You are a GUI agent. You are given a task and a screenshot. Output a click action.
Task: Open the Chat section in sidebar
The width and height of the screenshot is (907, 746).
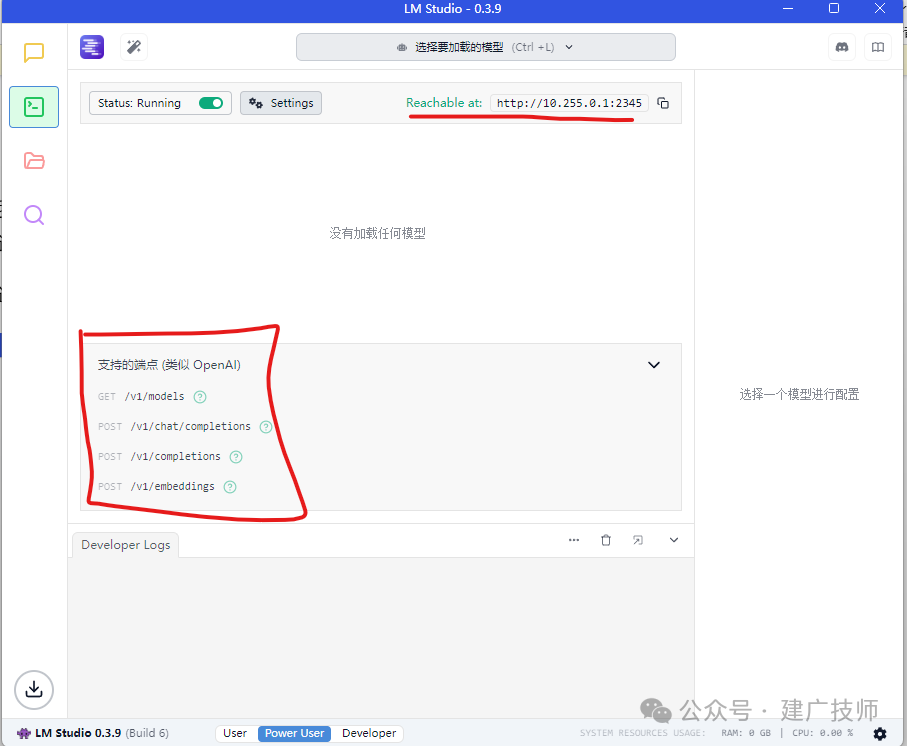click(34, 53)
